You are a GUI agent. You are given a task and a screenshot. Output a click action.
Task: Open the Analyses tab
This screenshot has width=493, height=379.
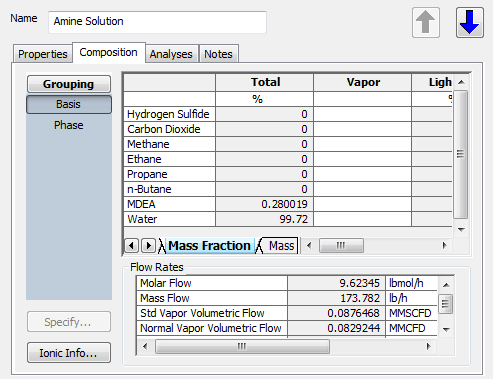coord(171,54)
